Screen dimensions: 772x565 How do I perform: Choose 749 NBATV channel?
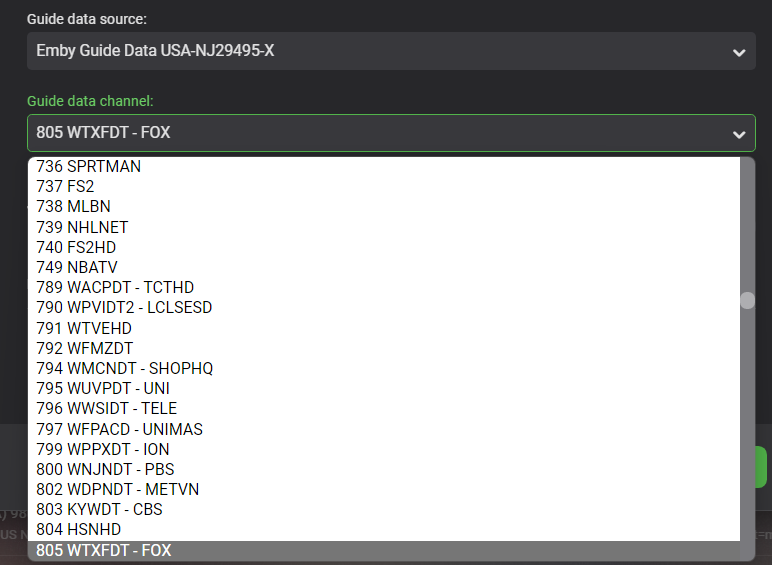[384, 267]
